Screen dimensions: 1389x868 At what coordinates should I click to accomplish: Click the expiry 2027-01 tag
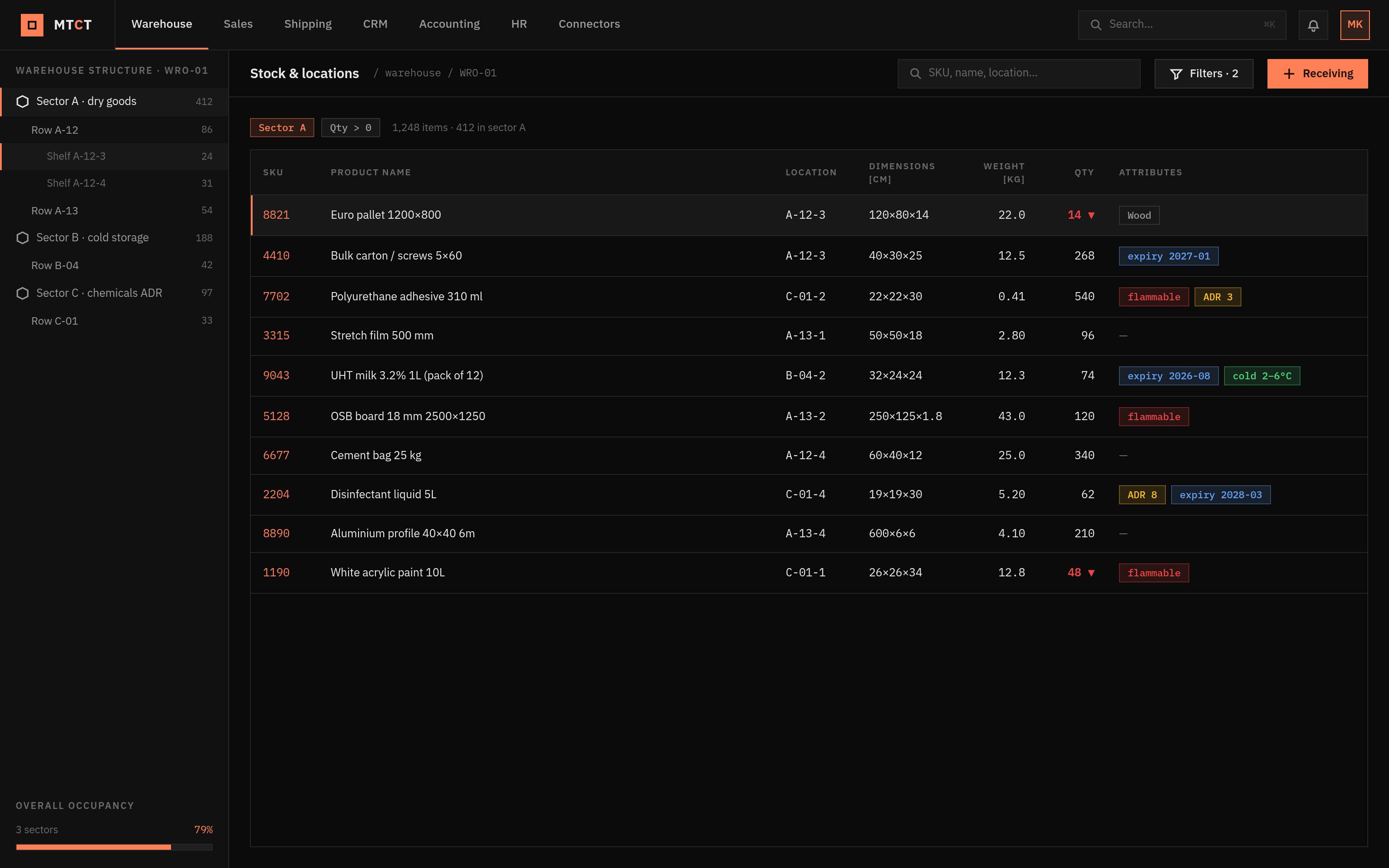1168,256
